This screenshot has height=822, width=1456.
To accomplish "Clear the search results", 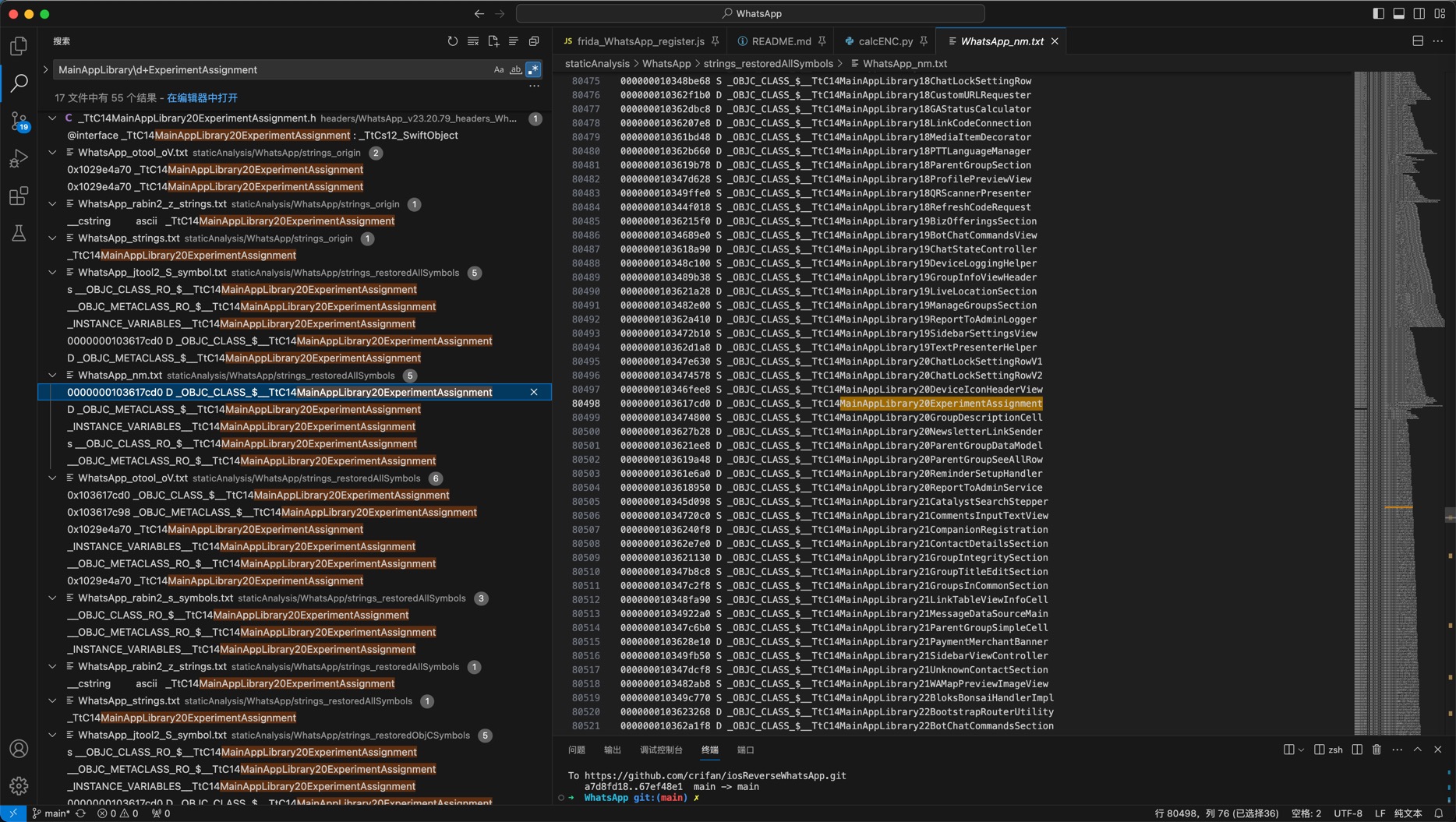I will (x=473, y=41).
